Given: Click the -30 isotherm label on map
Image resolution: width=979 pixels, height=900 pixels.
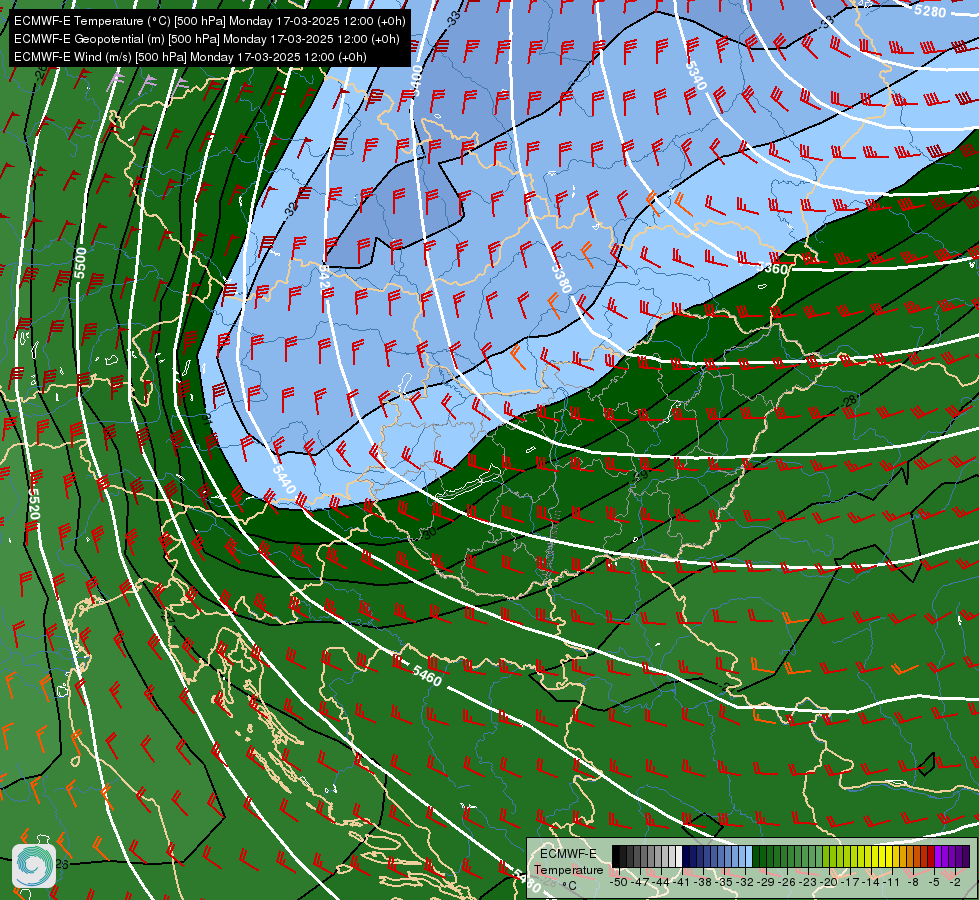Looking at the screenshot, I should [428, 533].
